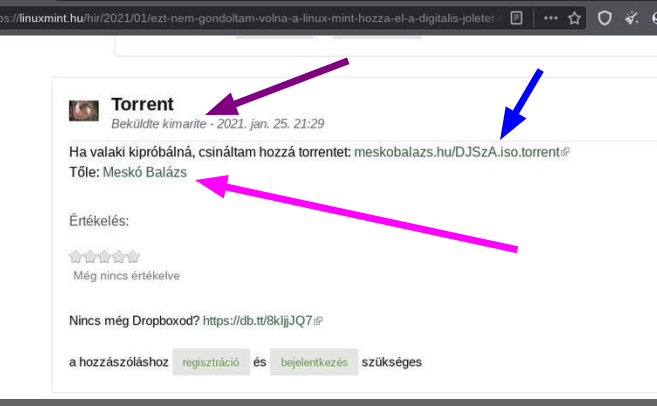Rate the comment five stars
The image size is (657, 406).
click(133, 257)
